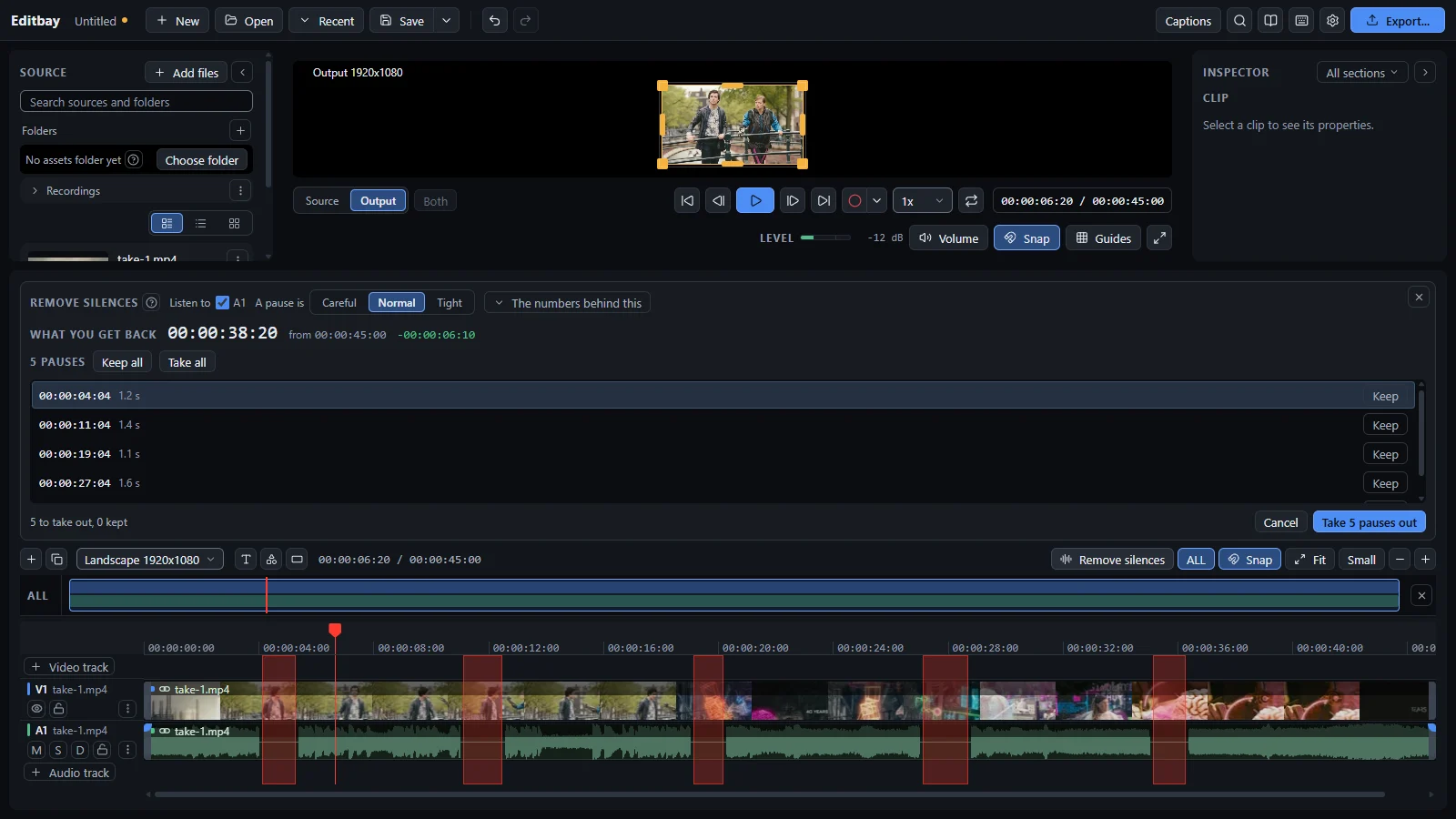Expand the Recordings folder
This screenshot has height=819, width=1456.
35,191
